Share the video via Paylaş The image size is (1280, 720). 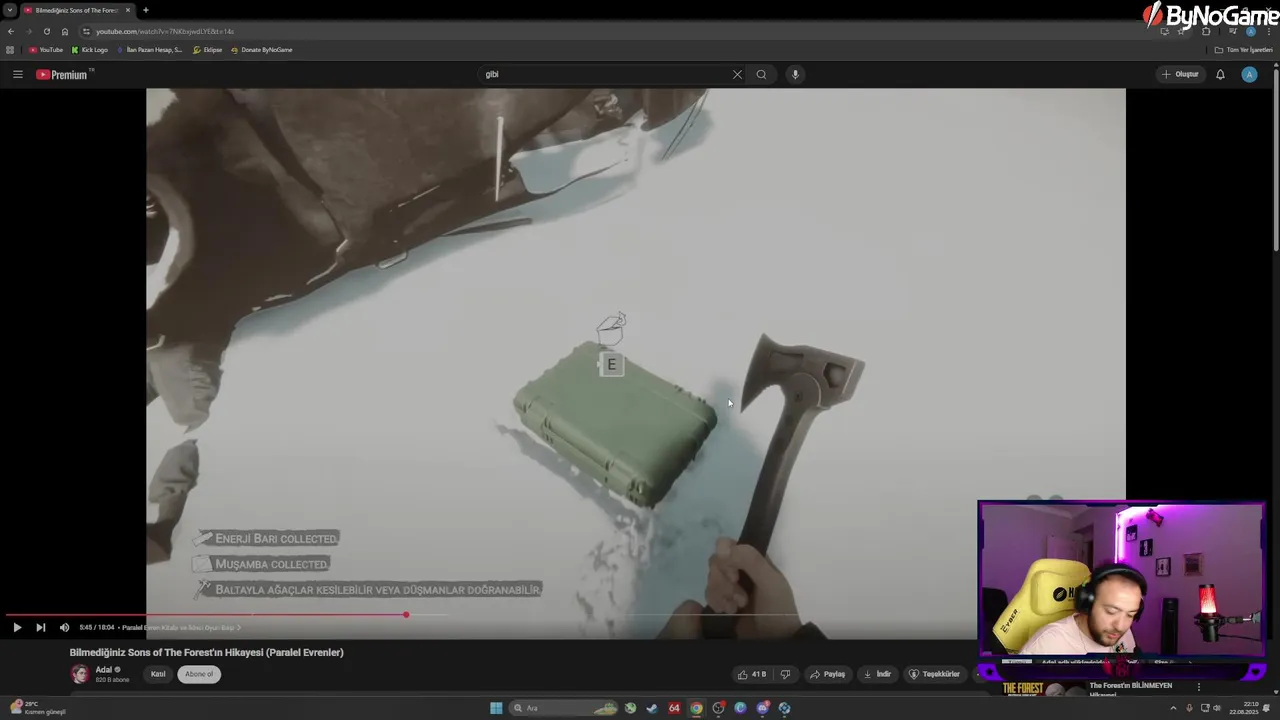coord(828,674)
